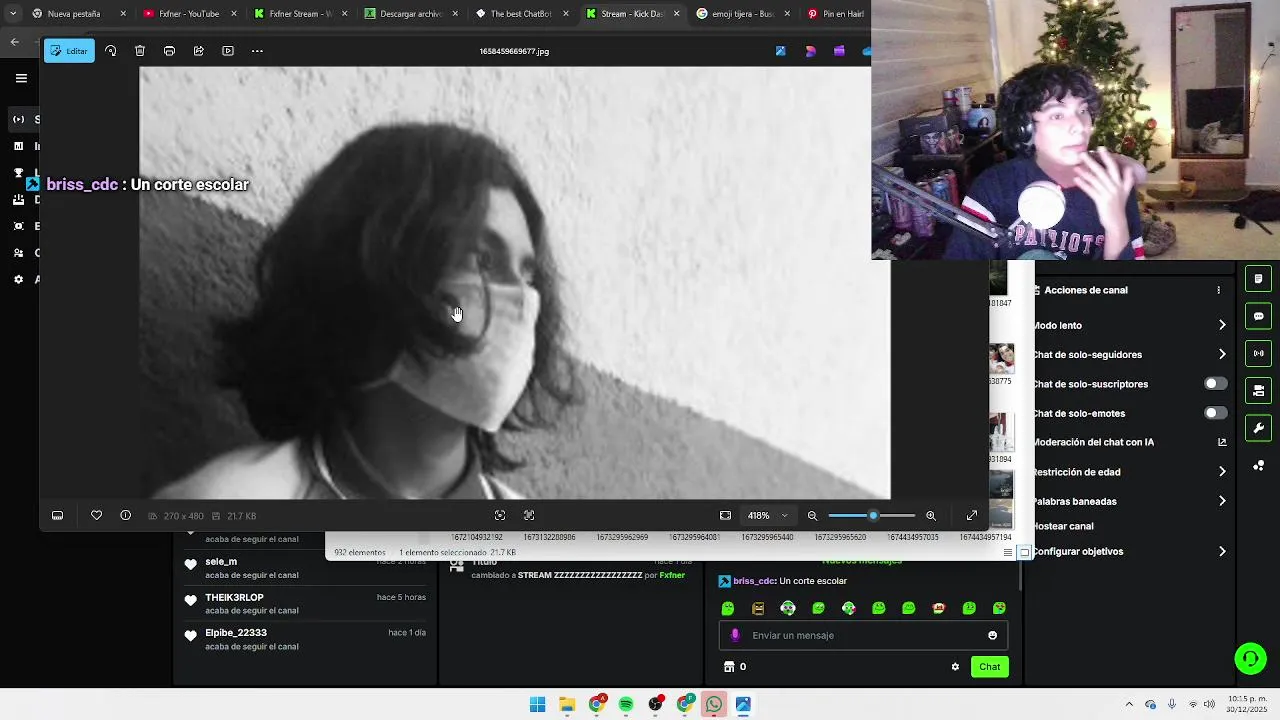
Task: Switch to emoji tijera Google tab
Action: click(x=742, y=14)
